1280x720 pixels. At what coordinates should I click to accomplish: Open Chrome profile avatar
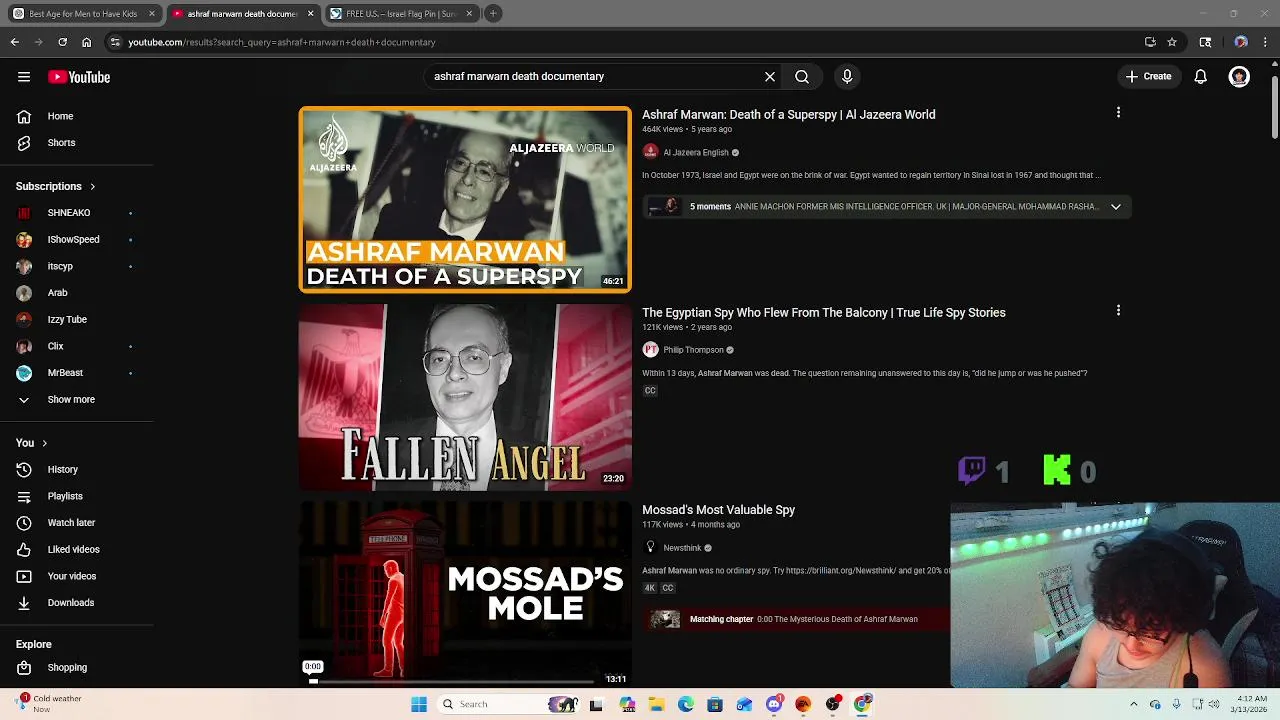pos(1241,42)
